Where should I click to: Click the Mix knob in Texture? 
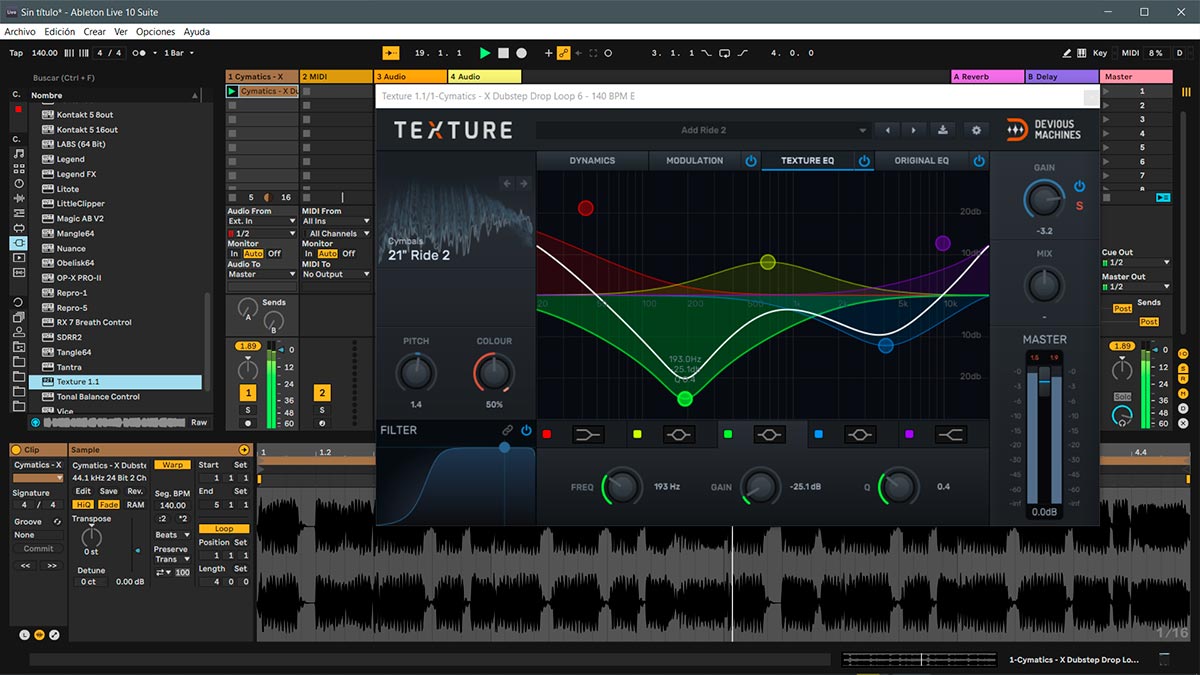[x=1044, y=285]
